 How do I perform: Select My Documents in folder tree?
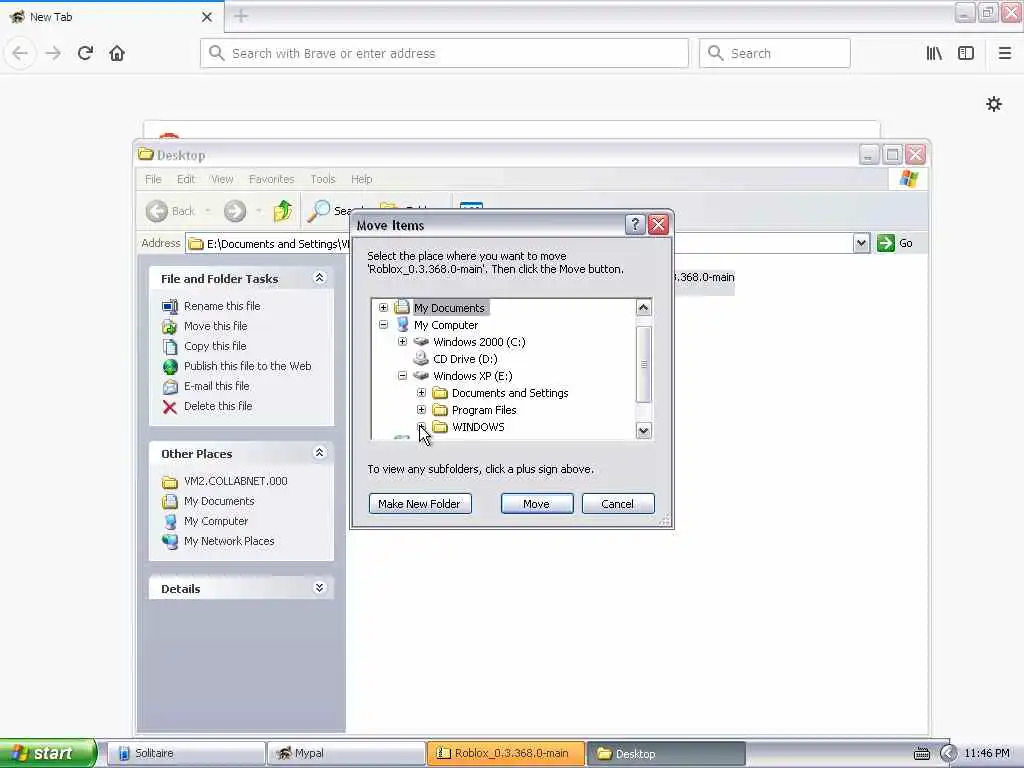click(x=449, y=308)
